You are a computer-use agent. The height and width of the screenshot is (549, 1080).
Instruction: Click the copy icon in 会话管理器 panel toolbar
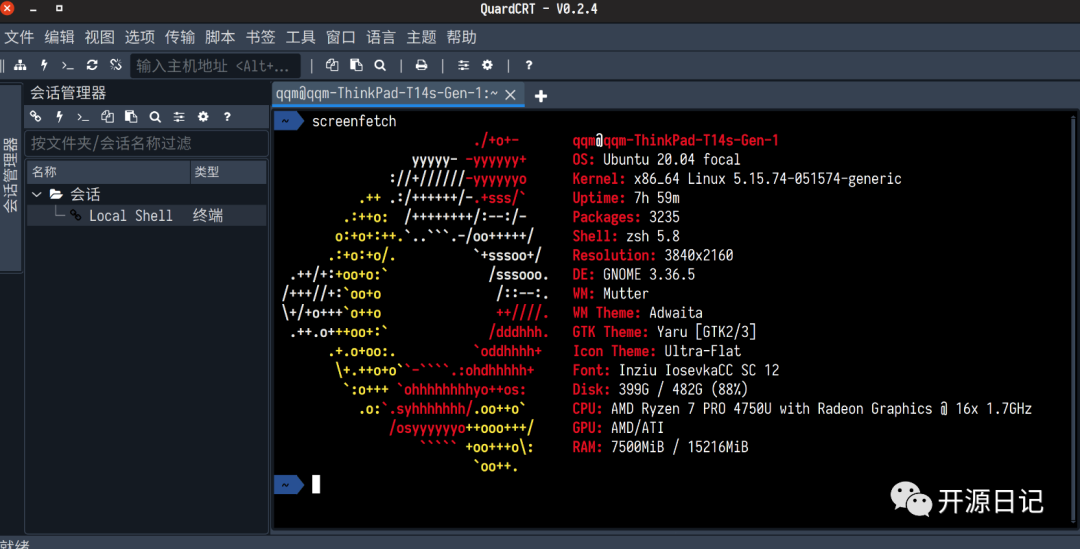pos(107,116)
